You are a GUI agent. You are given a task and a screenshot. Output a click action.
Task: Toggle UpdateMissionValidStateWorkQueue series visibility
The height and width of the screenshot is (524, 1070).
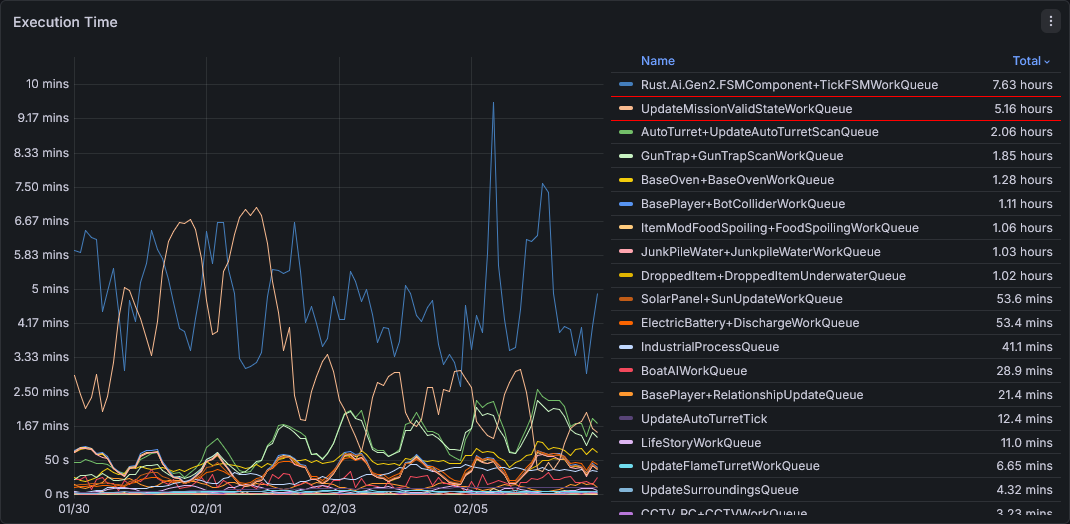[746, 109]
